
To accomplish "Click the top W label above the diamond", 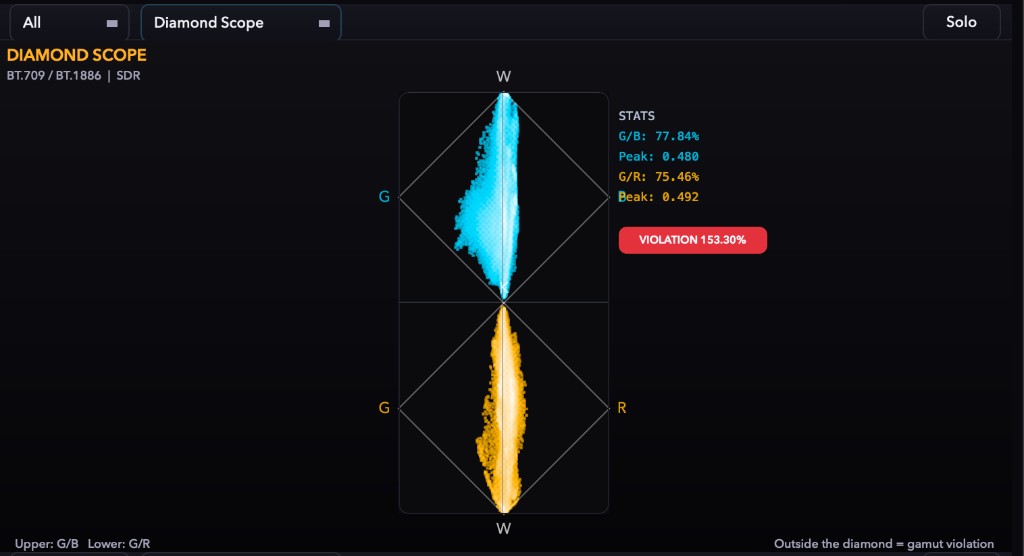I will coord(504,76).
